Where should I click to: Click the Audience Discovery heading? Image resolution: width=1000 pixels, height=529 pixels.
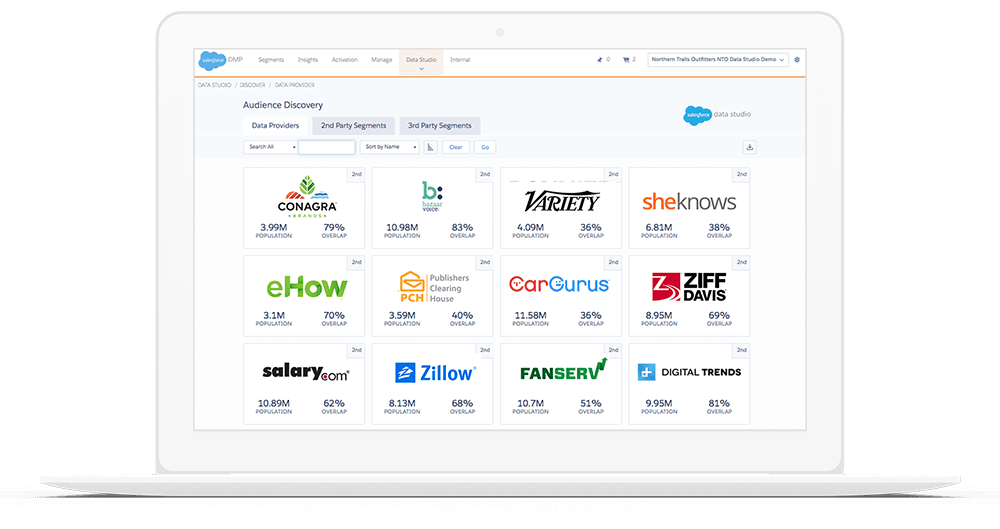283,105
